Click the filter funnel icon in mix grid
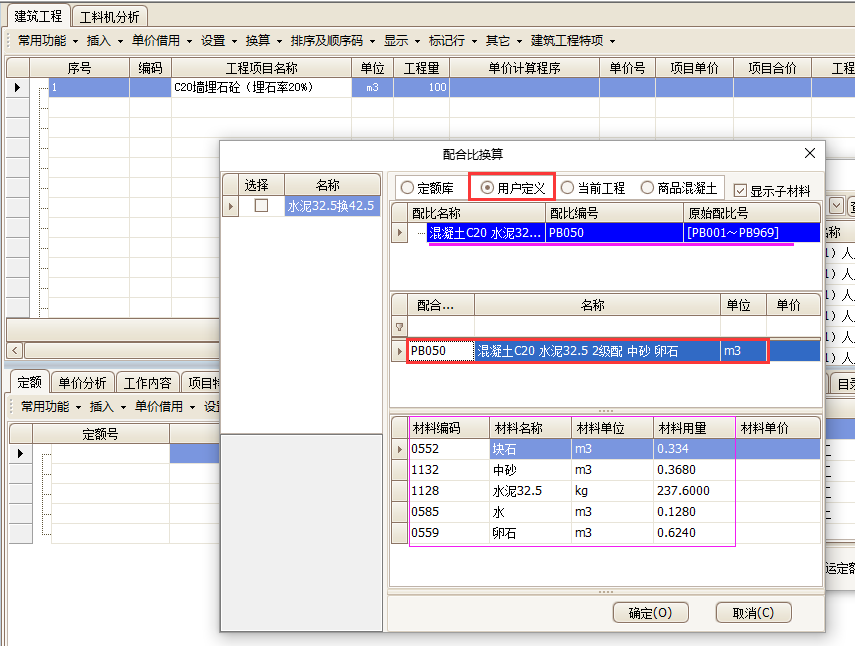 pos(400,327)
